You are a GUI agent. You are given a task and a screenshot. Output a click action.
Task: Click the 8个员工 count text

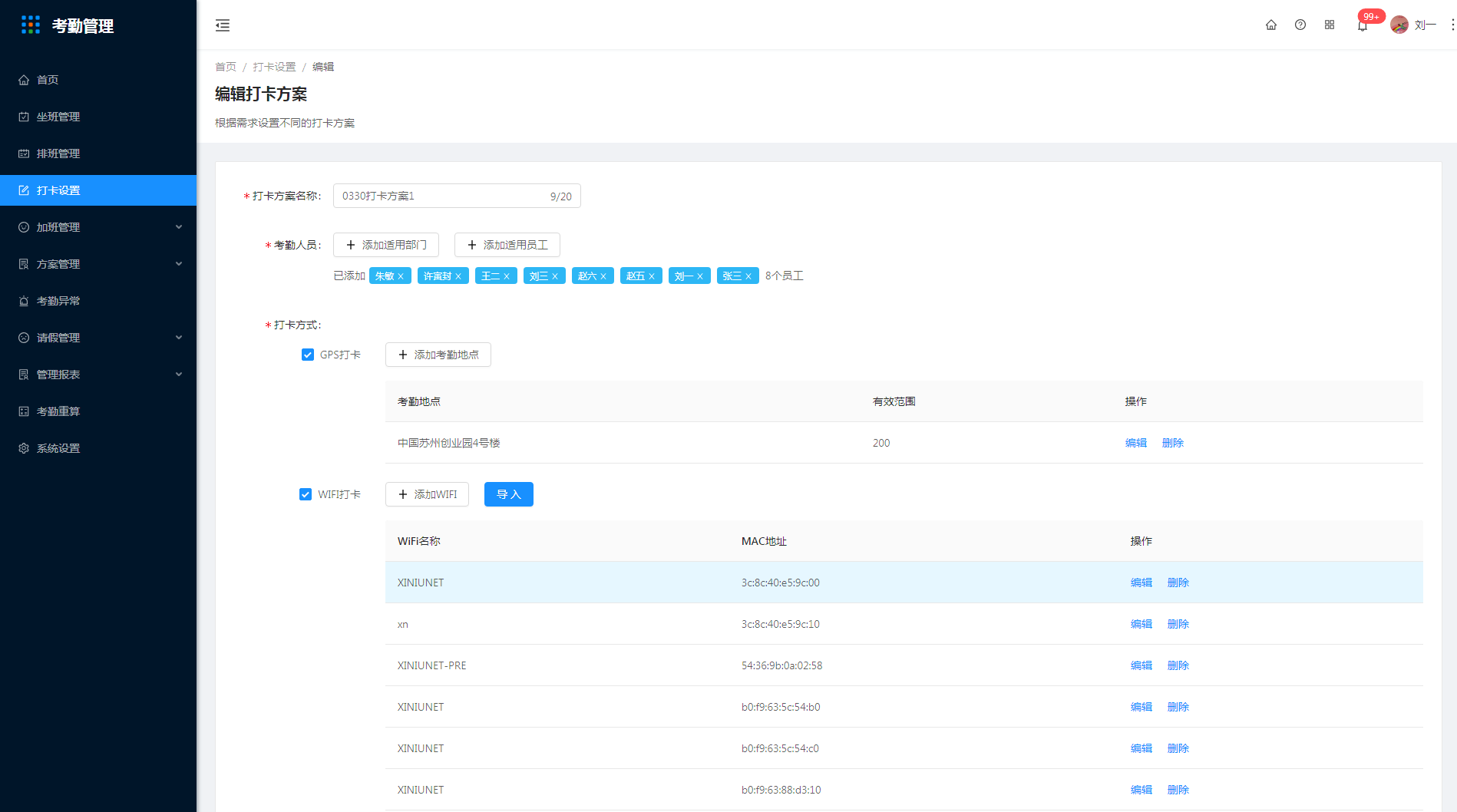click(x=785, y=276)
